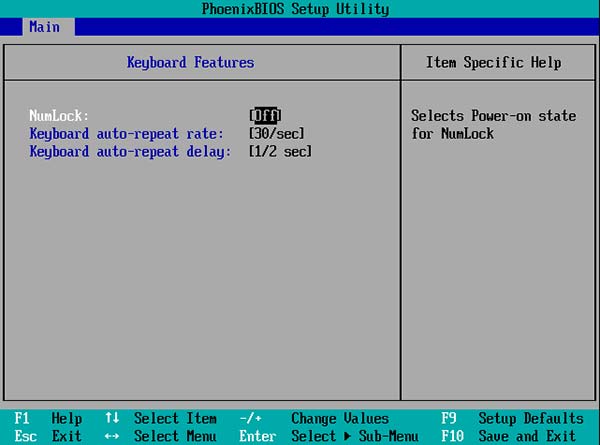Click the F9 key hint
Image resolution: width=600 pixels, height=445 pixels.
(x=448, y=418)
